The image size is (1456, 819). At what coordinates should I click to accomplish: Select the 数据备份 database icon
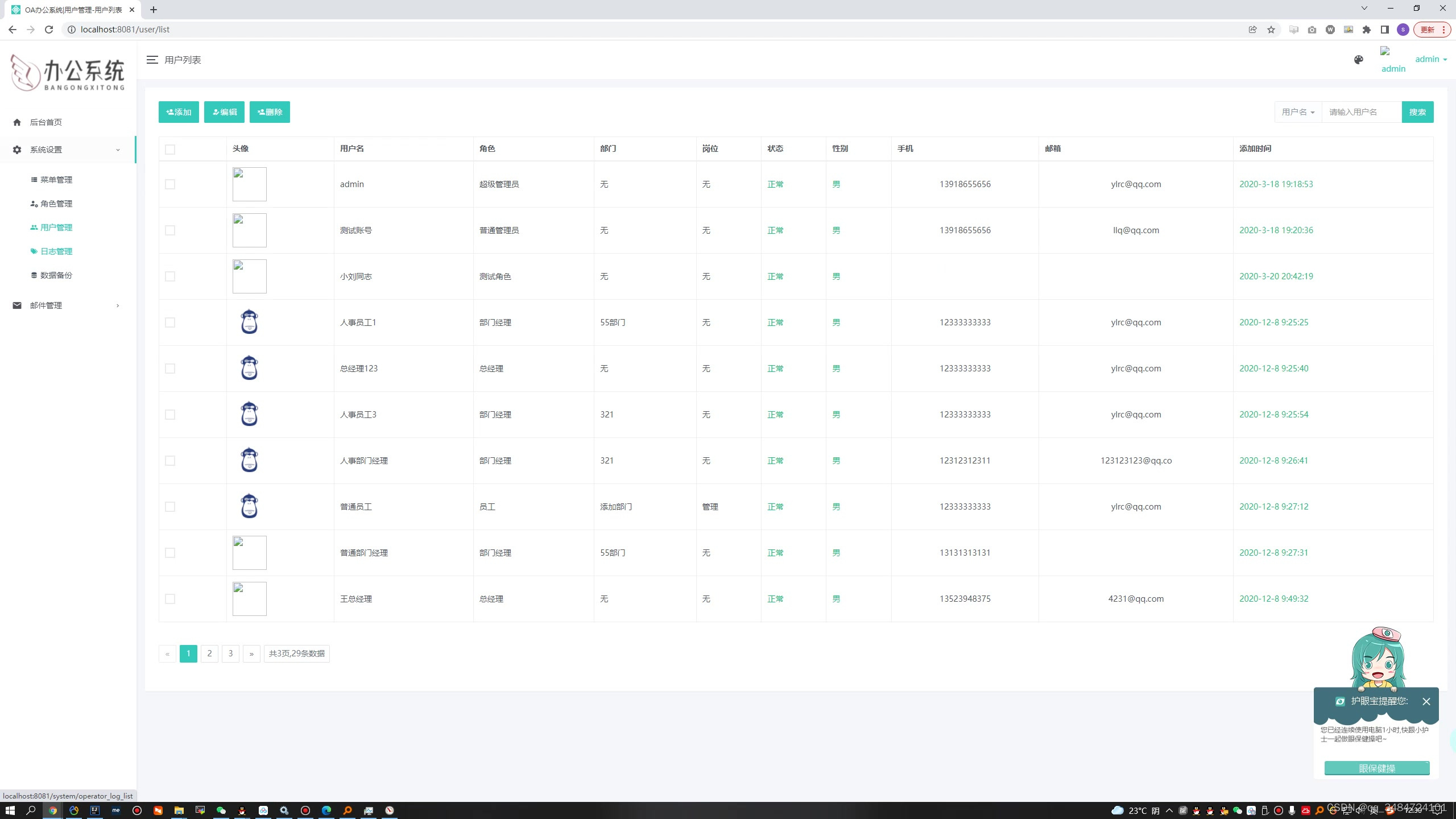[33, 275]
